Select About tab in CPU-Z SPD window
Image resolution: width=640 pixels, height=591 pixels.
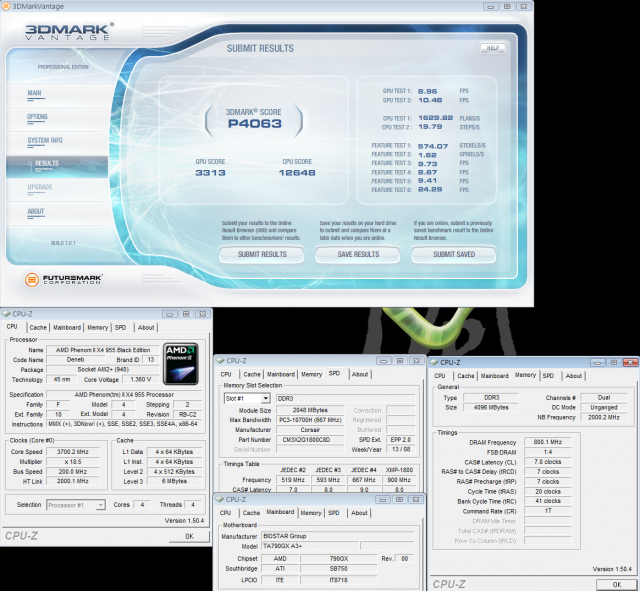click(x=360, y=374)
